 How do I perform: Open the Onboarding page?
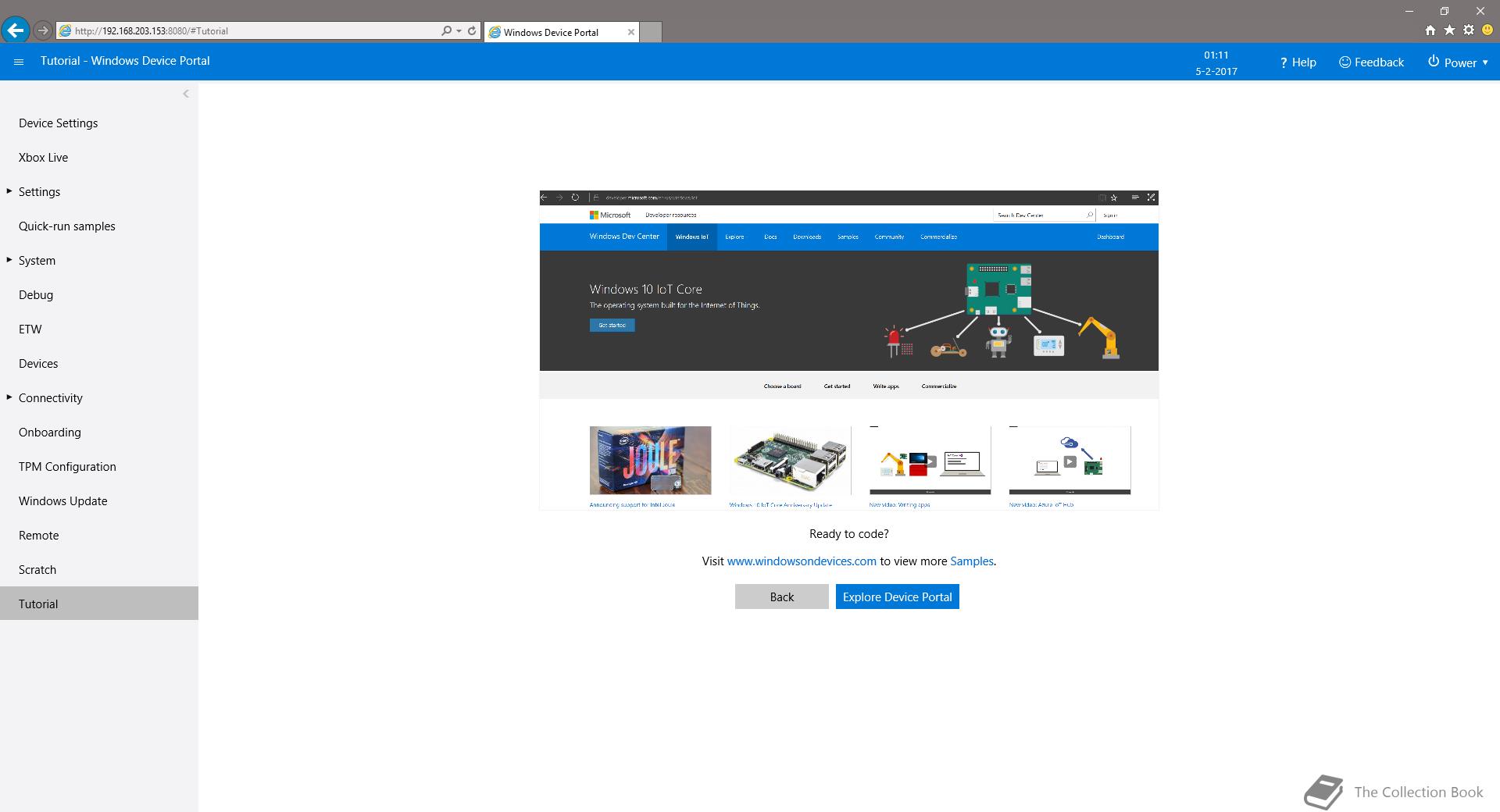[50, 433]
